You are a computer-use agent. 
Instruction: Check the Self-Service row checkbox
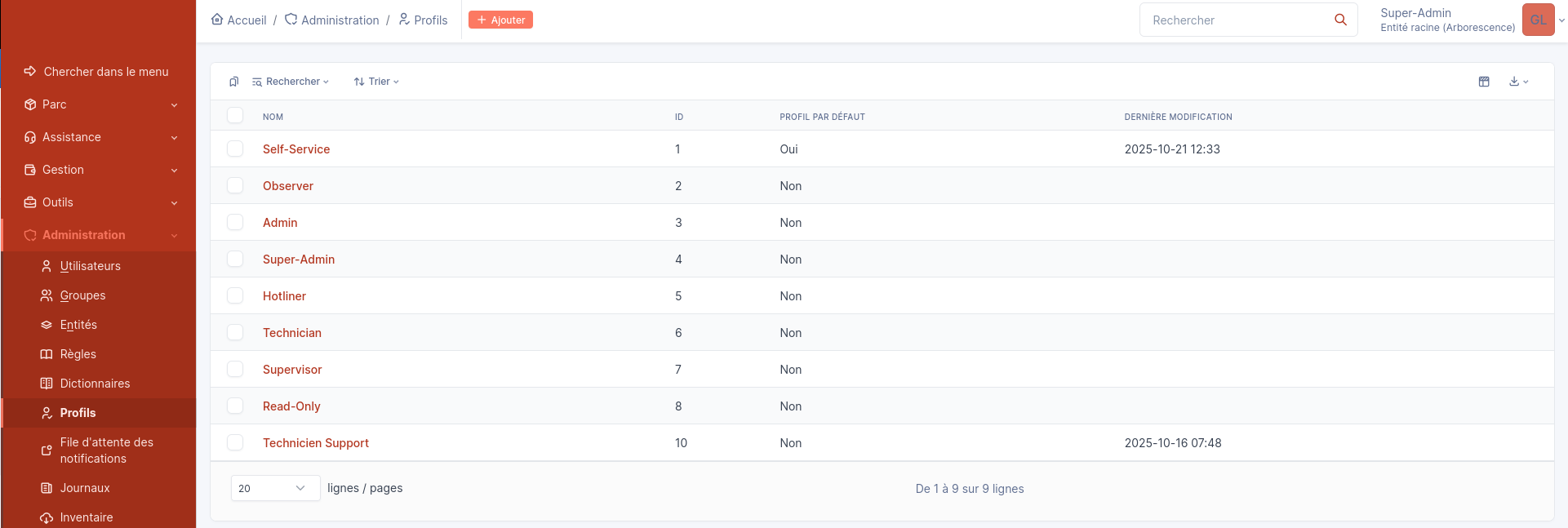[235, 149]
